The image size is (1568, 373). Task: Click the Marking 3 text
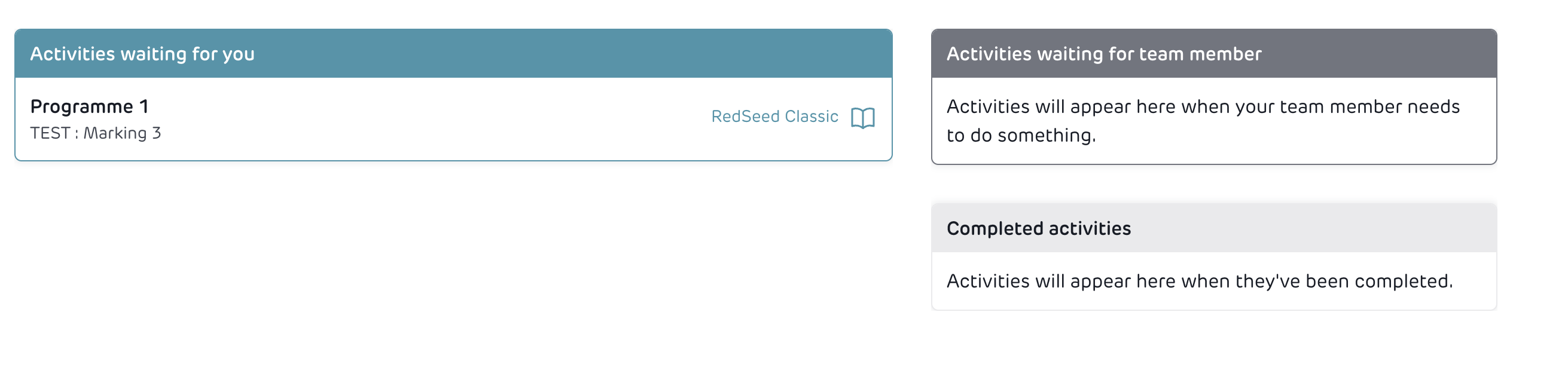(x=122, y=133)
